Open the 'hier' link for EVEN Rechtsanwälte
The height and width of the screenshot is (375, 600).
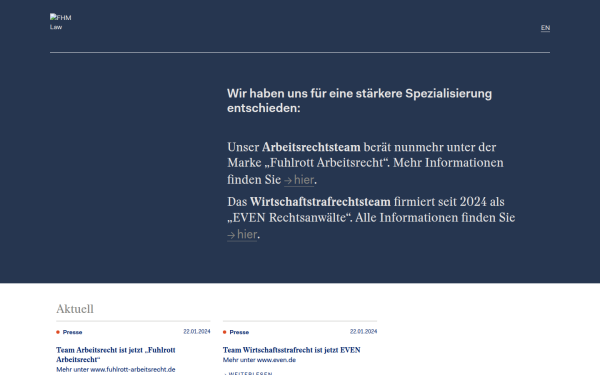242,234
